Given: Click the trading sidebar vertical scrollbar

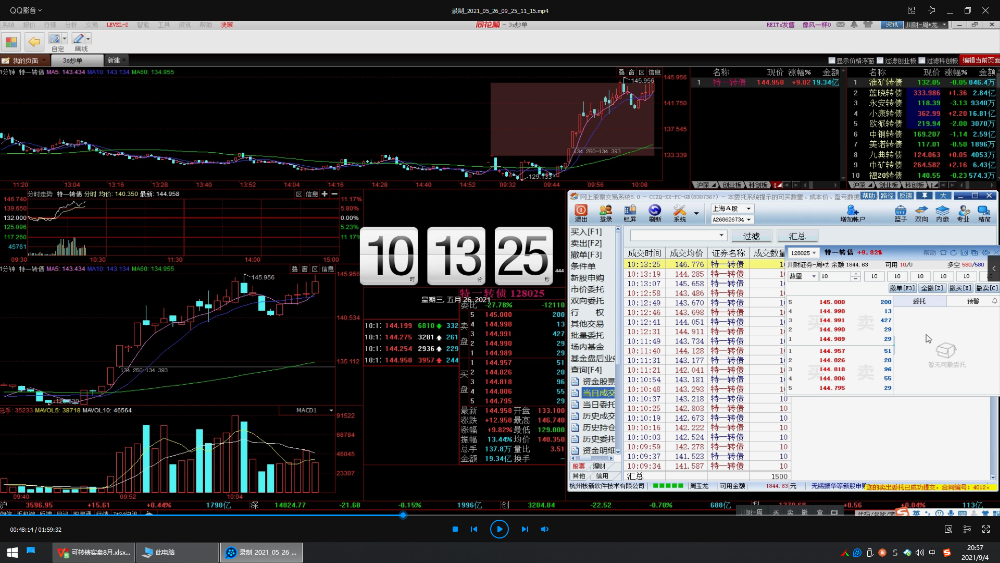Looking at the screenshot, I should click(617, 339).
